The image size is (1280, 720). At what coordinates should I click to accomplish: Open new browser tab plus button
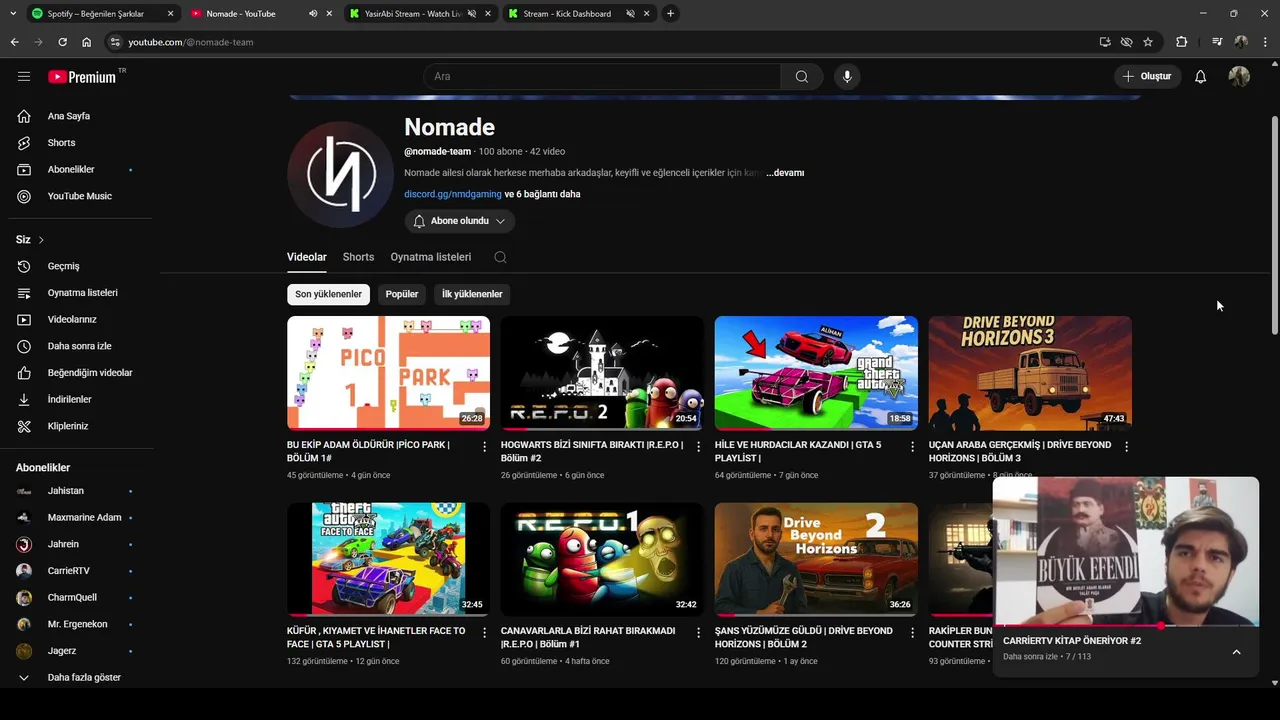pyautogui.click(x=670, y=13)
